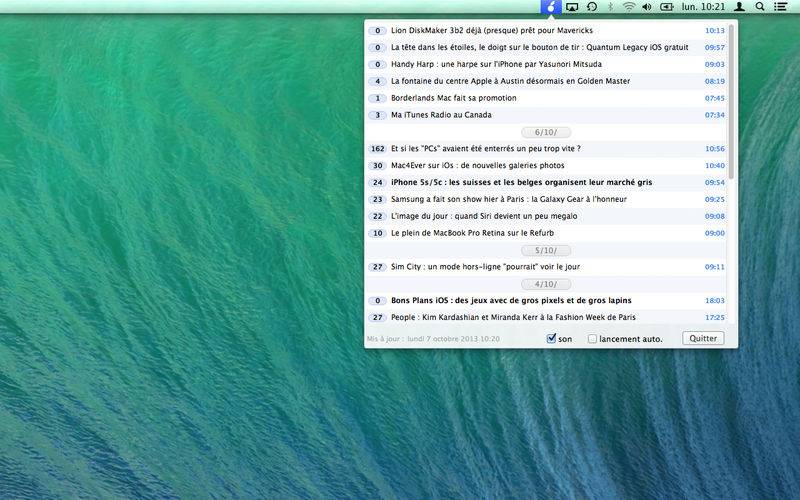Open People Kim Kardashian Fashion Week article
This screenshot has width=800, height=500.
513,317
